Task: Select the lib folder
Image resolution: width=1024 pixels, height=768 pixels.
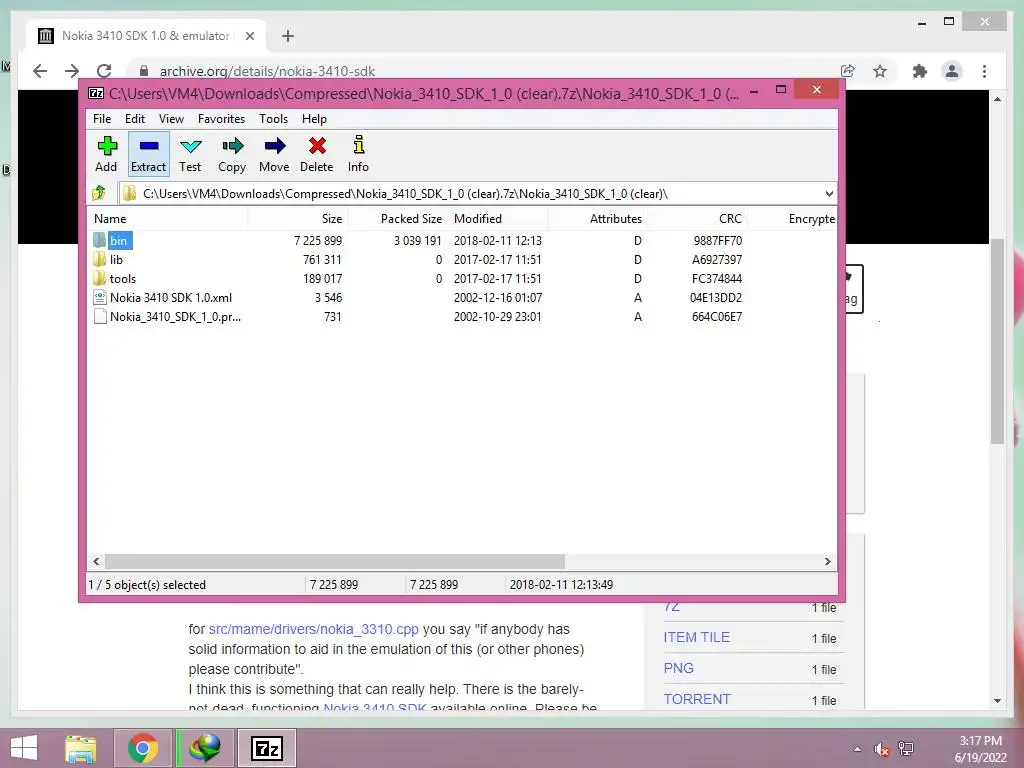Action: [x=116, y=259]
